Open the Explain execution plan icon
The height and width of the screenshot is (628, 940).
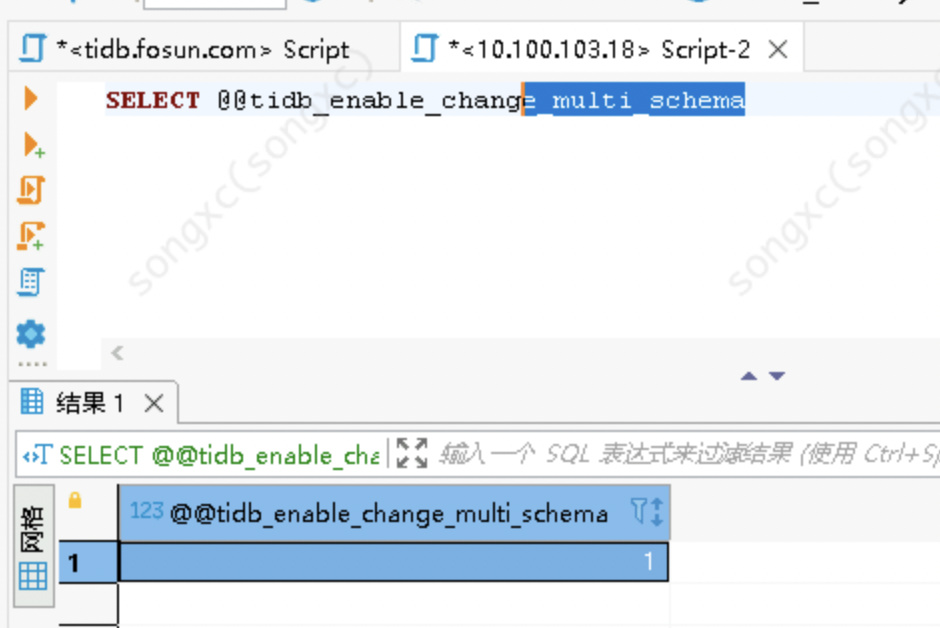[x=31, y=282]
